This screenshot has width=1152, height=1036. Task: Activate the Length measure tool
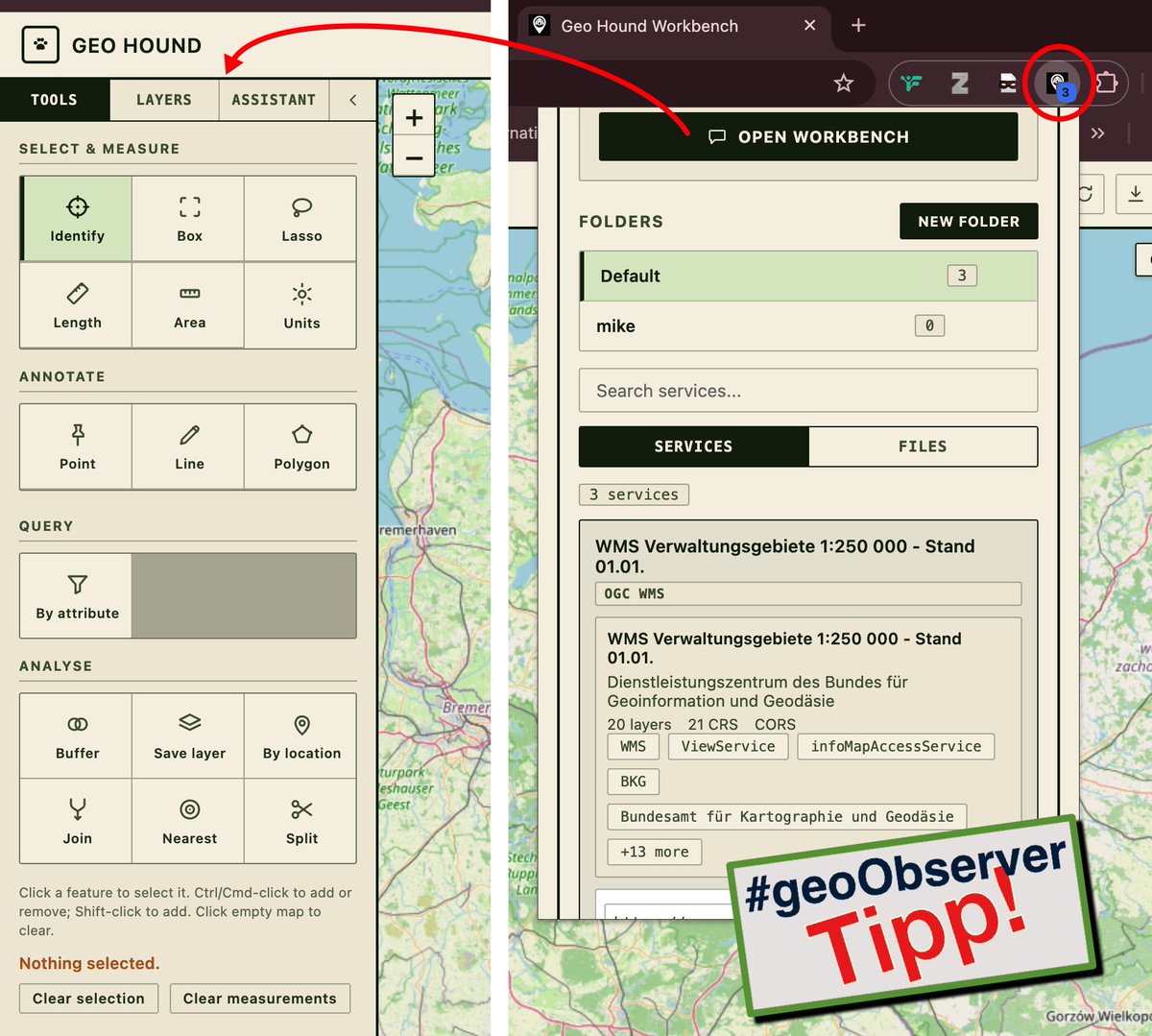point(77,306)
